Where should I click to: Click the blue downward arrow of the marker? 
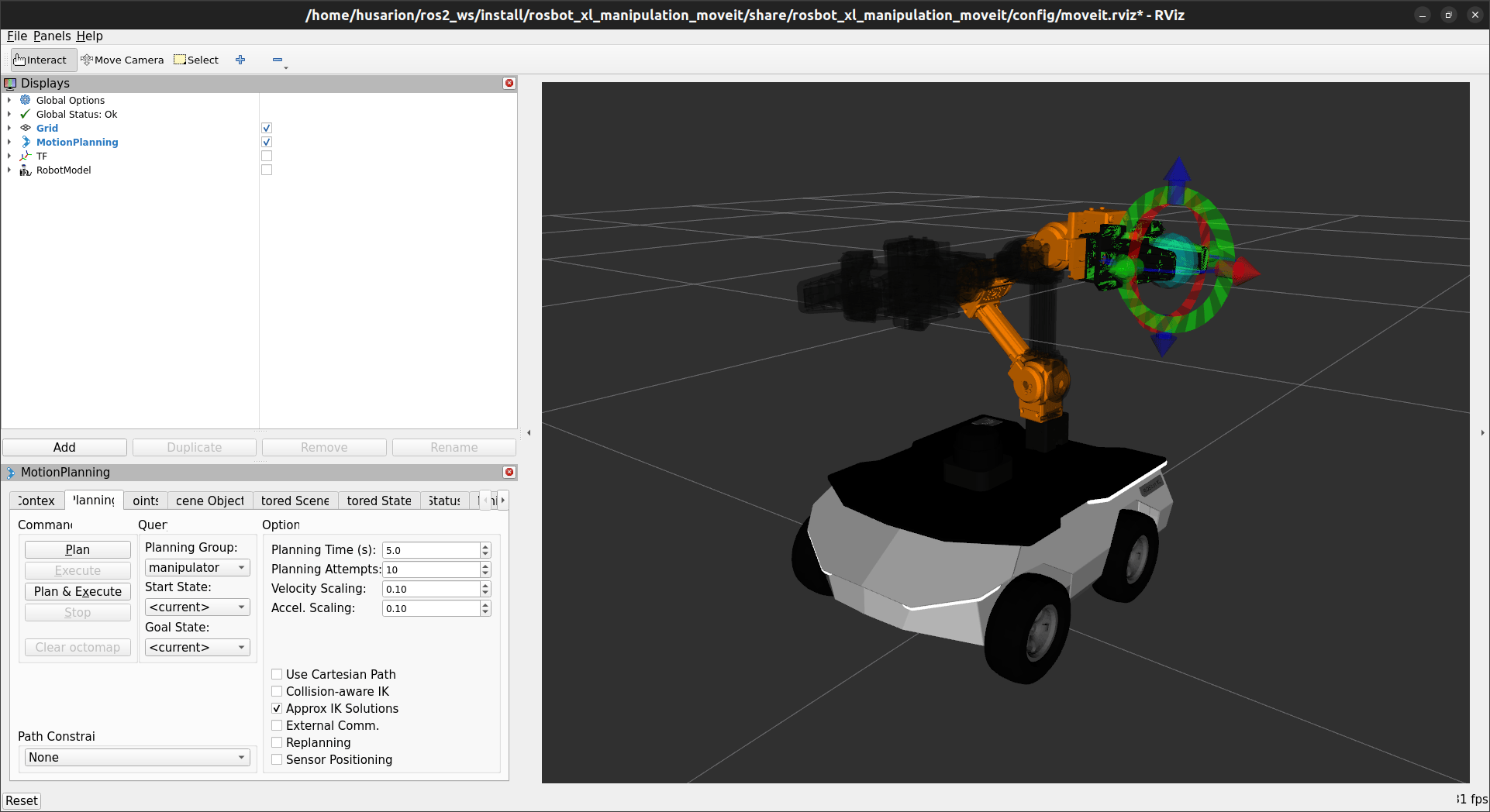[1163, 344]
